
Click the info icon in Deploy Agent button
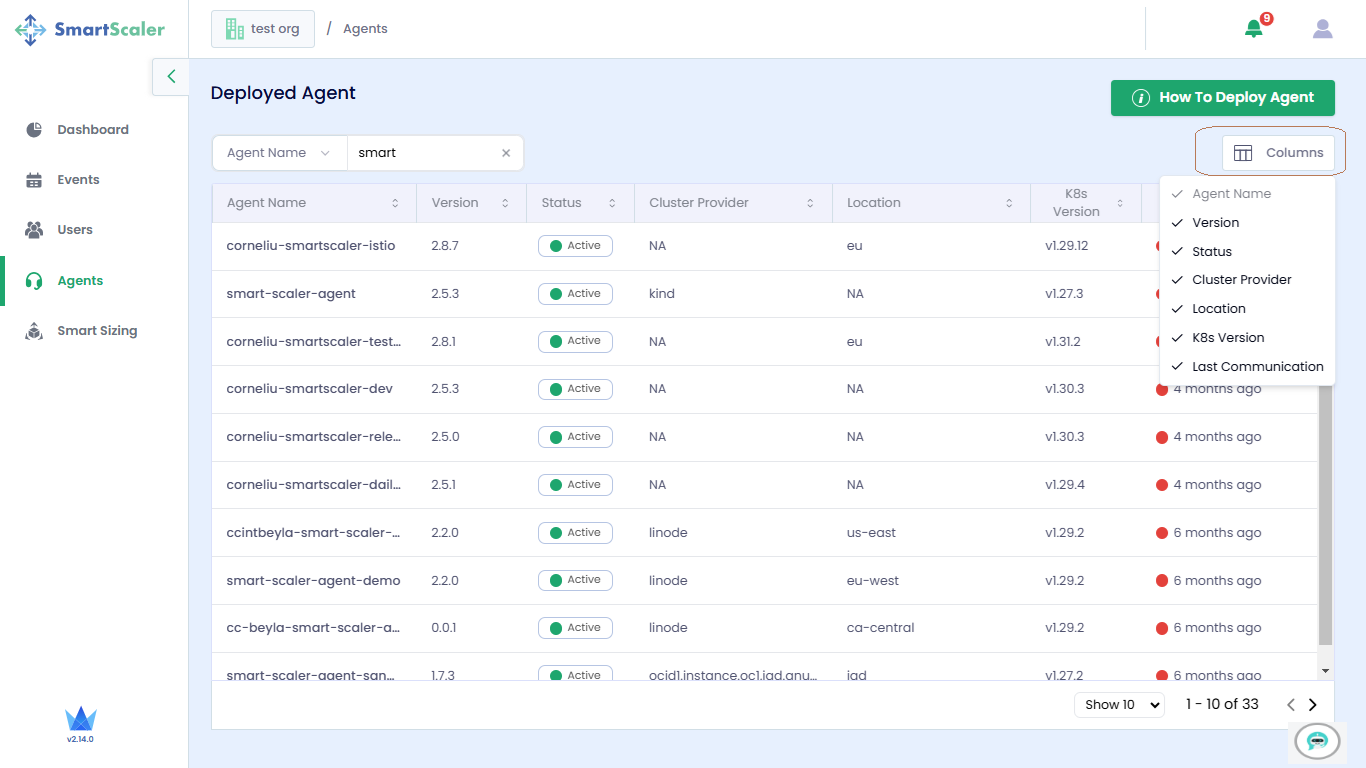[1140, 98]
